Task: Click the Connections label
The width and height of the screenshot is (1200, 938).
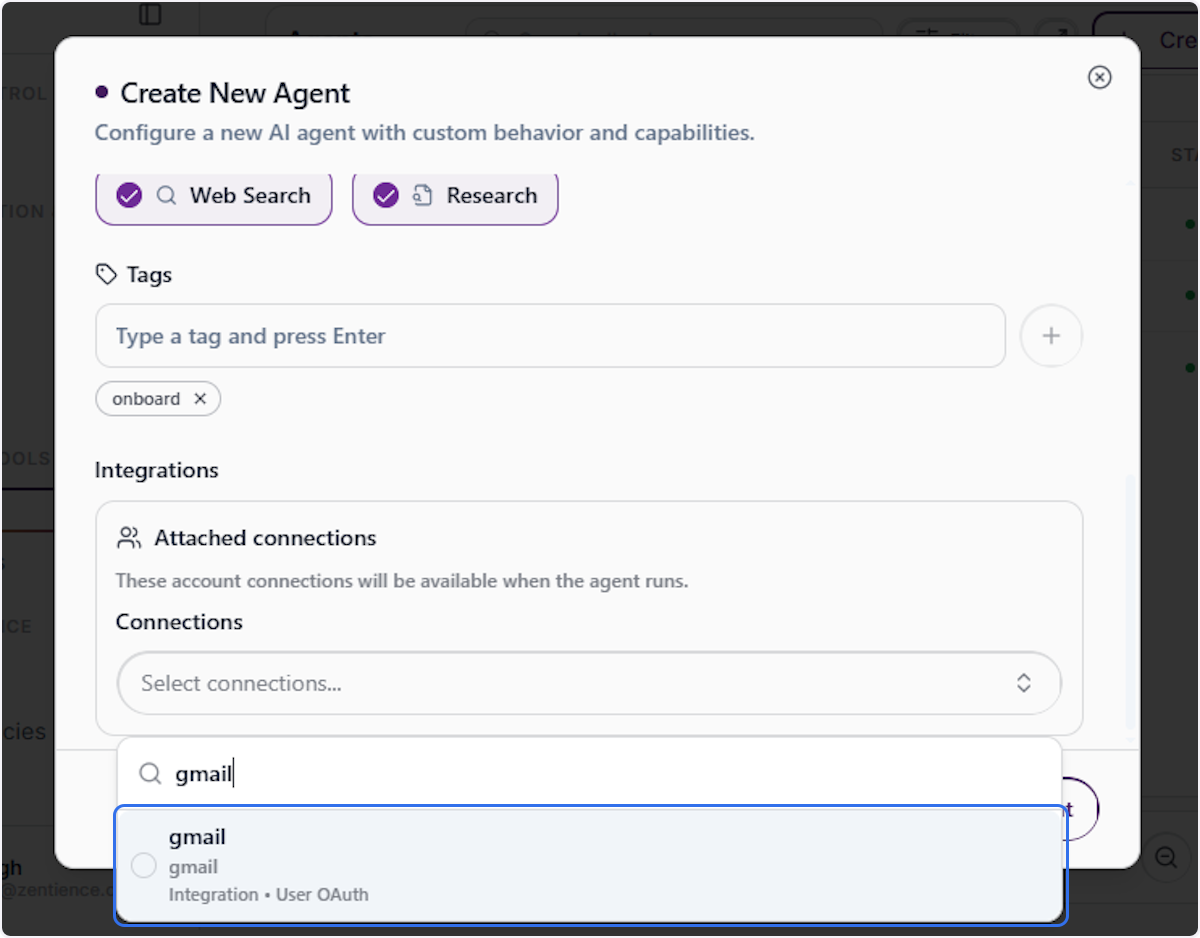Action: 179,622
